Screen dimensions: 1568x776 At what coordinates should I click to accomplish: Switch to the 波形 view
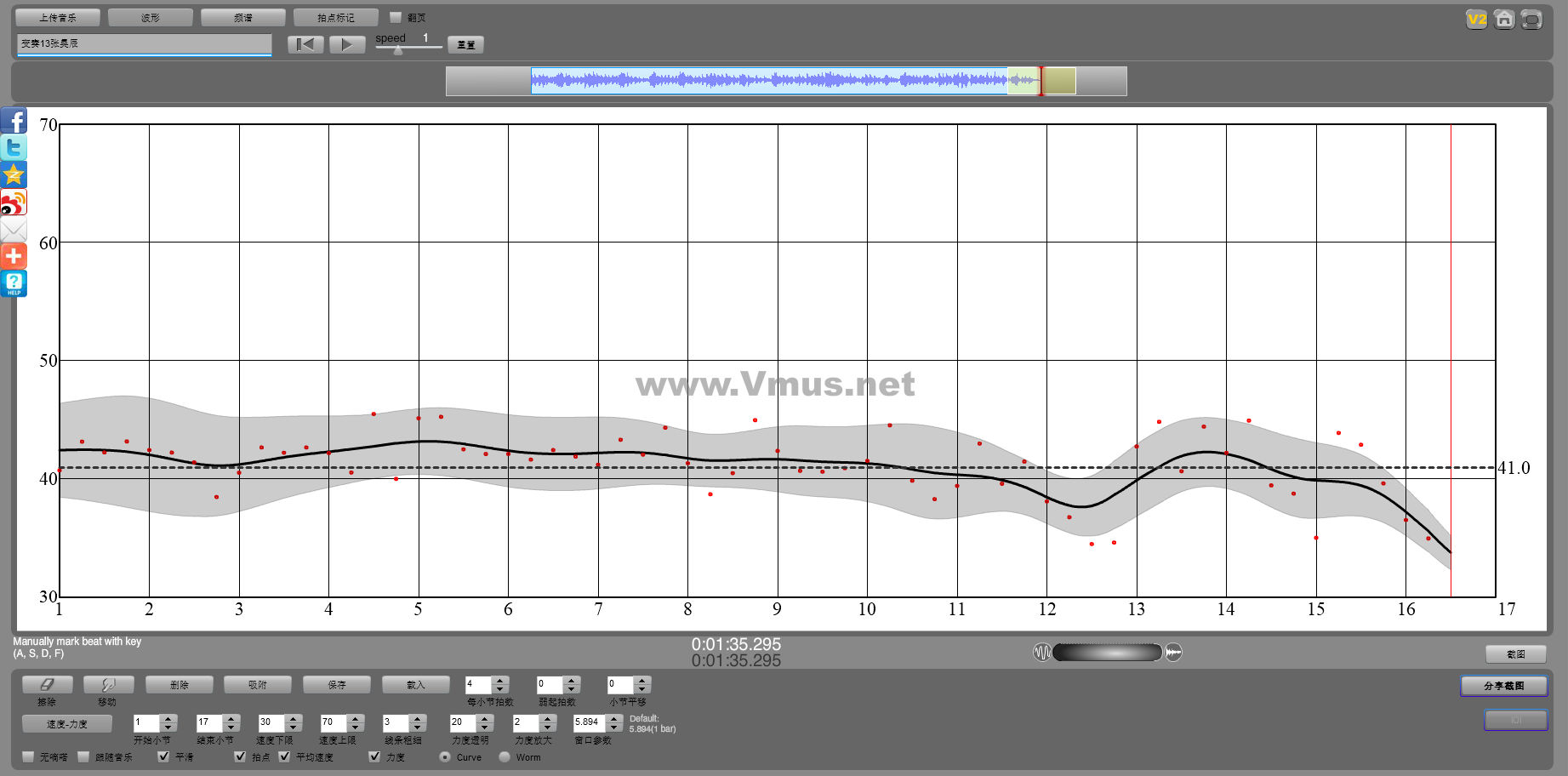coord(151,17)
